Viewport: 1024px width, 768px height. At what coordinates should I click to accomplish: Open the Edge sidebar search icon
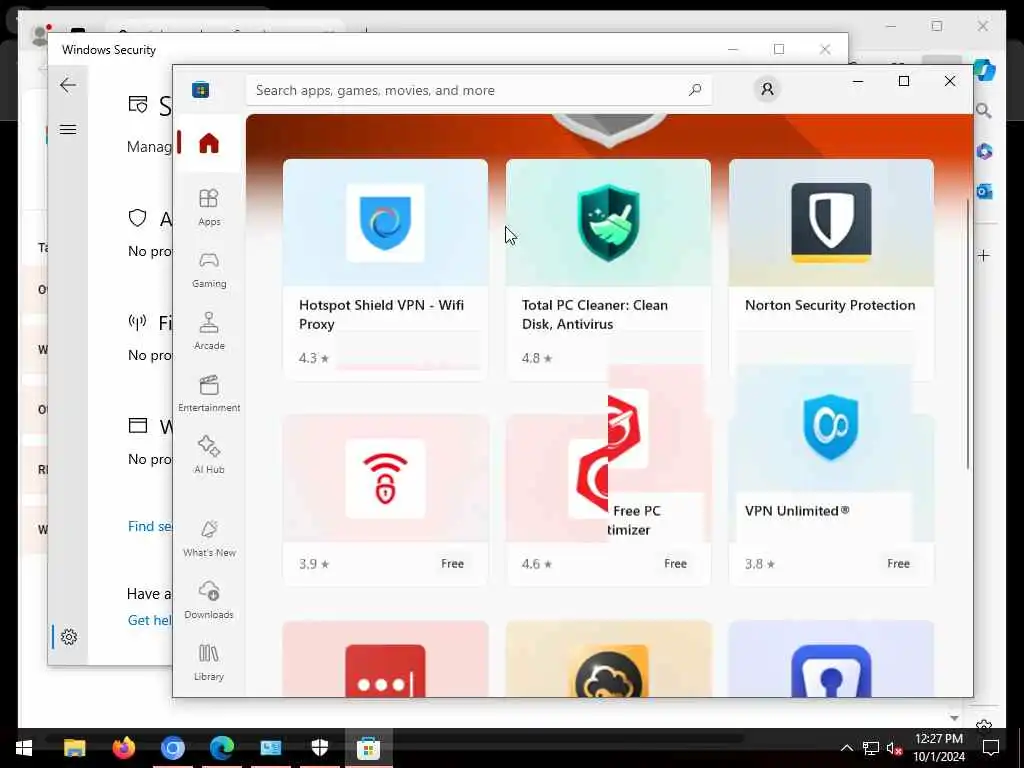(984, 111)
